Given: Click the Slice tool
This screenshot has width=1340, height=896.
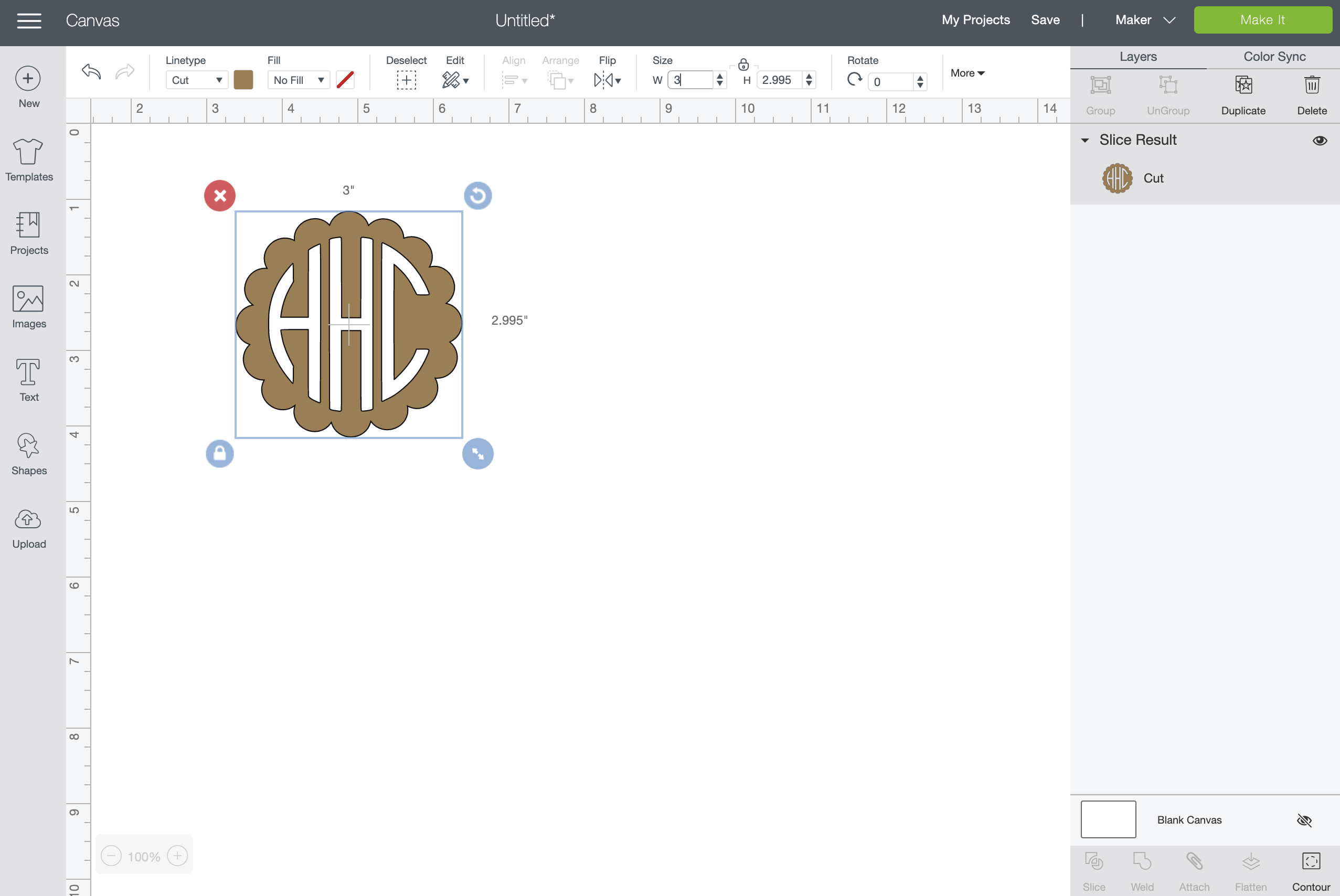Looking at the screenshot, I should coord(1094,871).
